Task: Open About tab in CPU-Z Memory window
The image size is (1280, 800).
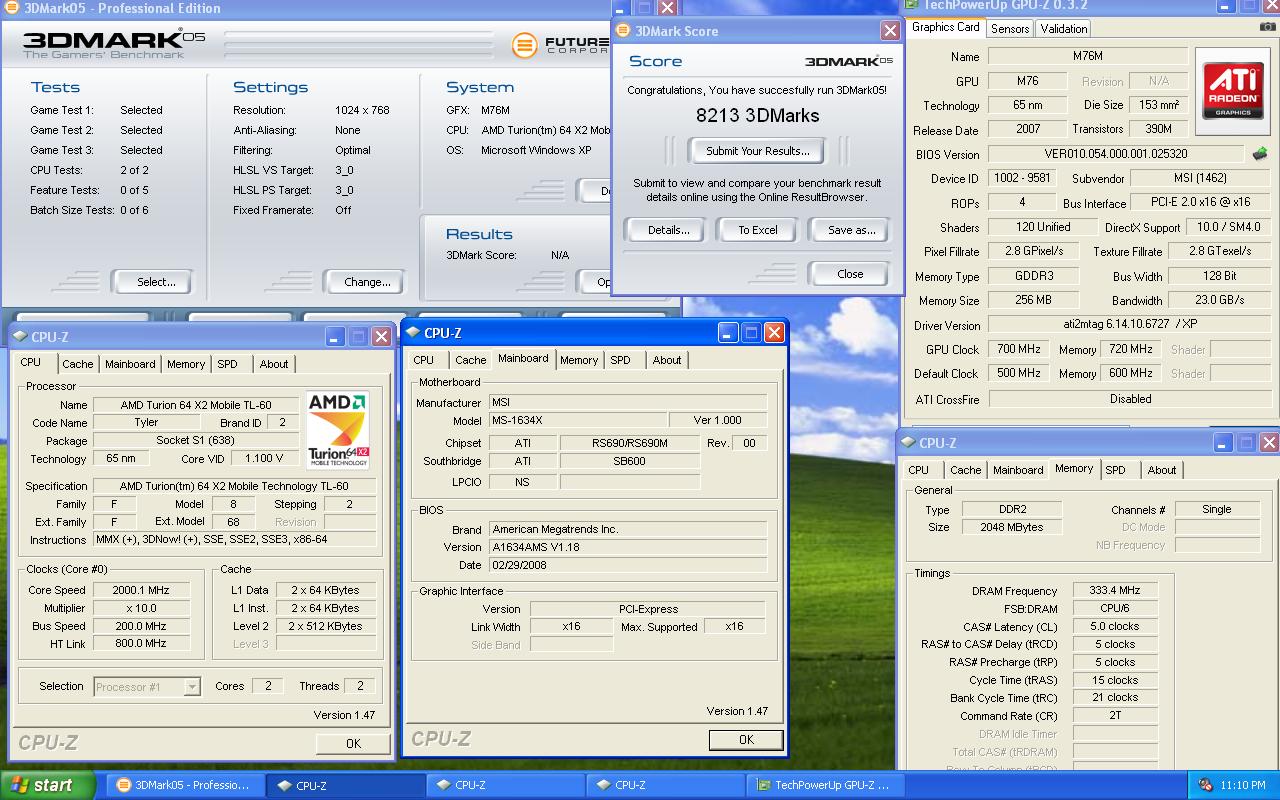Action: click(1162, 470)
